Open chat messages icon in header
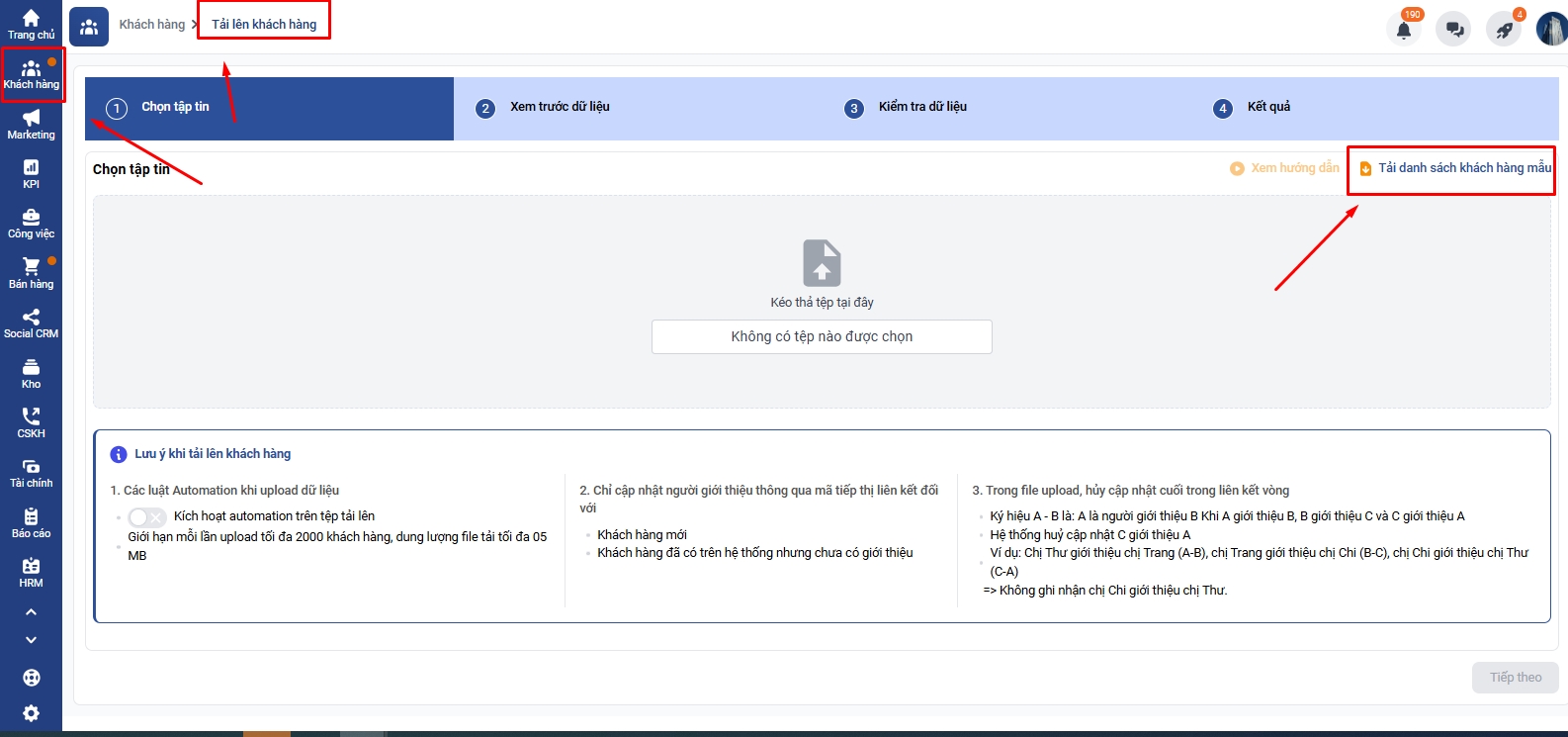The height and width of the screenshot is (737, 1568). [x=1454, y=30]
